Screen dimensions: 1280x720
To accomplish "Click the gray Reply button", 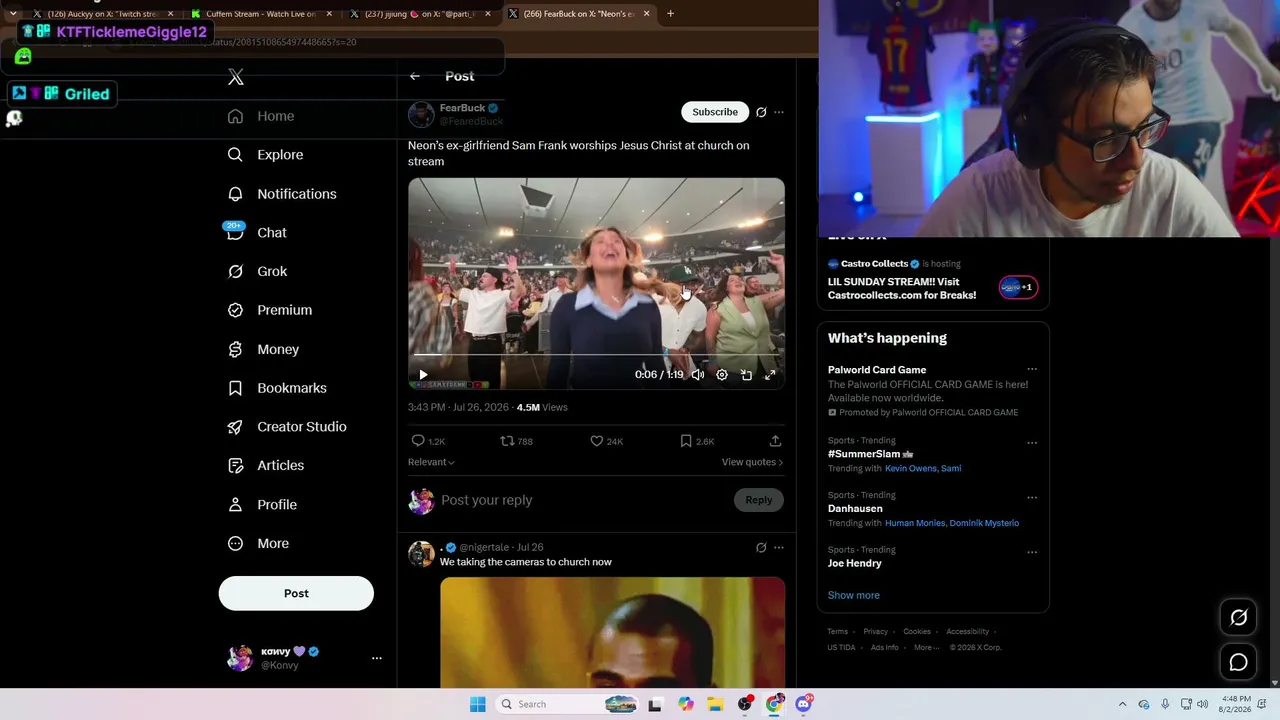I will (x=759, y=500).
